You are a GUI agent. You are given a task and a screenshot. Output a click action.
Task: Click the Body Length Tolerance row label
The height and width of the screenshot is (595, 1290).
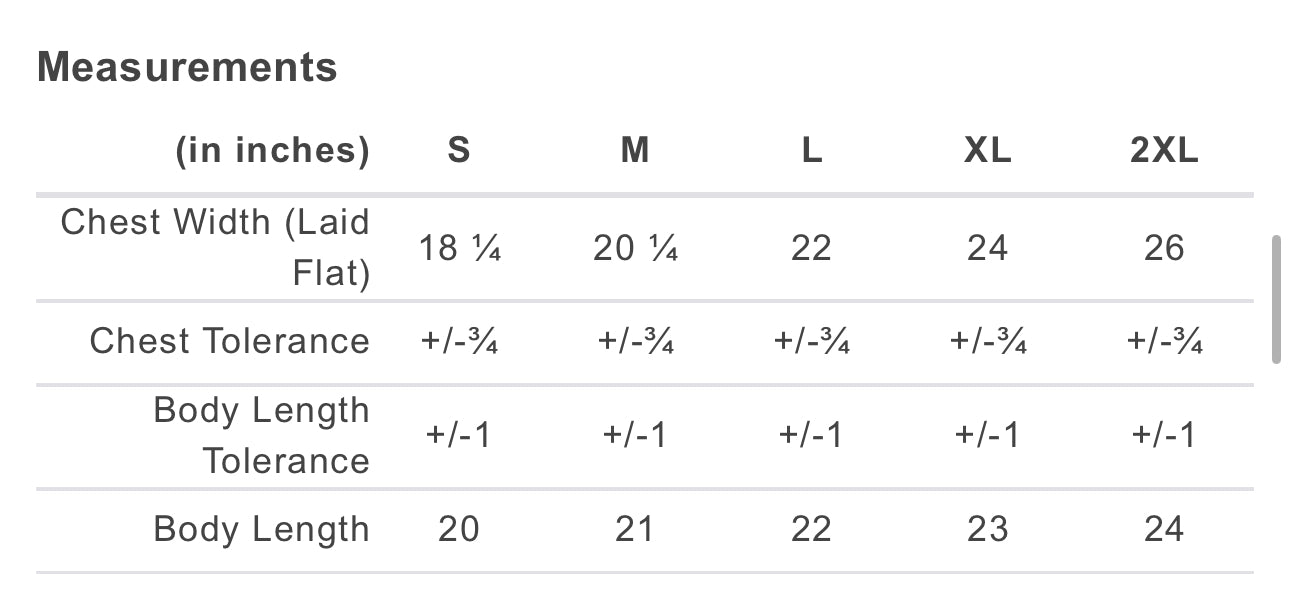261,435
